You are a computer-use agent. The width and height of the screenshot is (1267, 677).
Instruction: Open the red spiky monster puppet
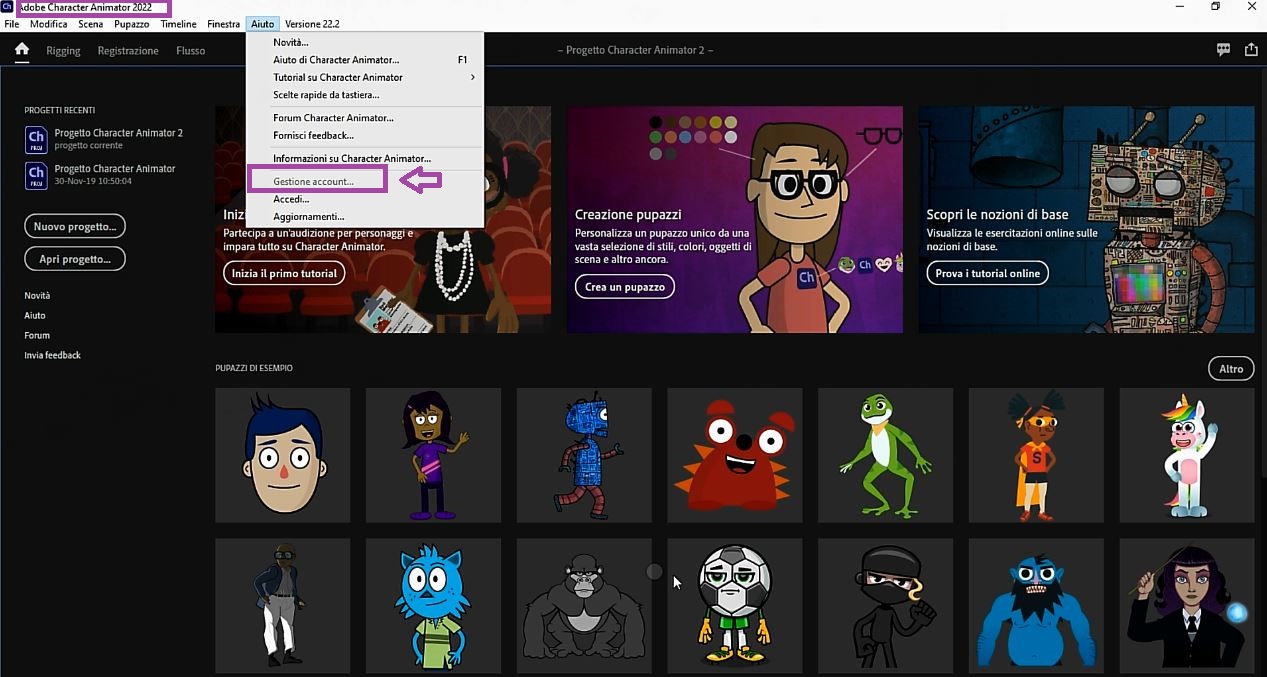pyautogui.click(x=735, y=455)
